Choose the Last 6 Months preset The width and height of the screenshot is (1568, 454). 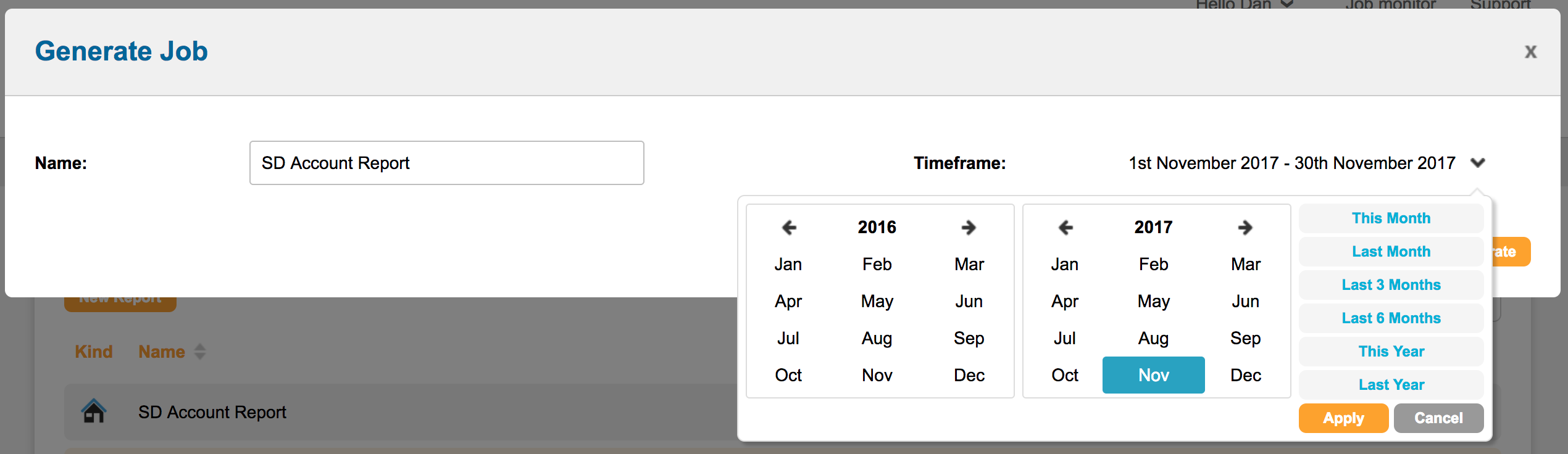coord(1391,318)
